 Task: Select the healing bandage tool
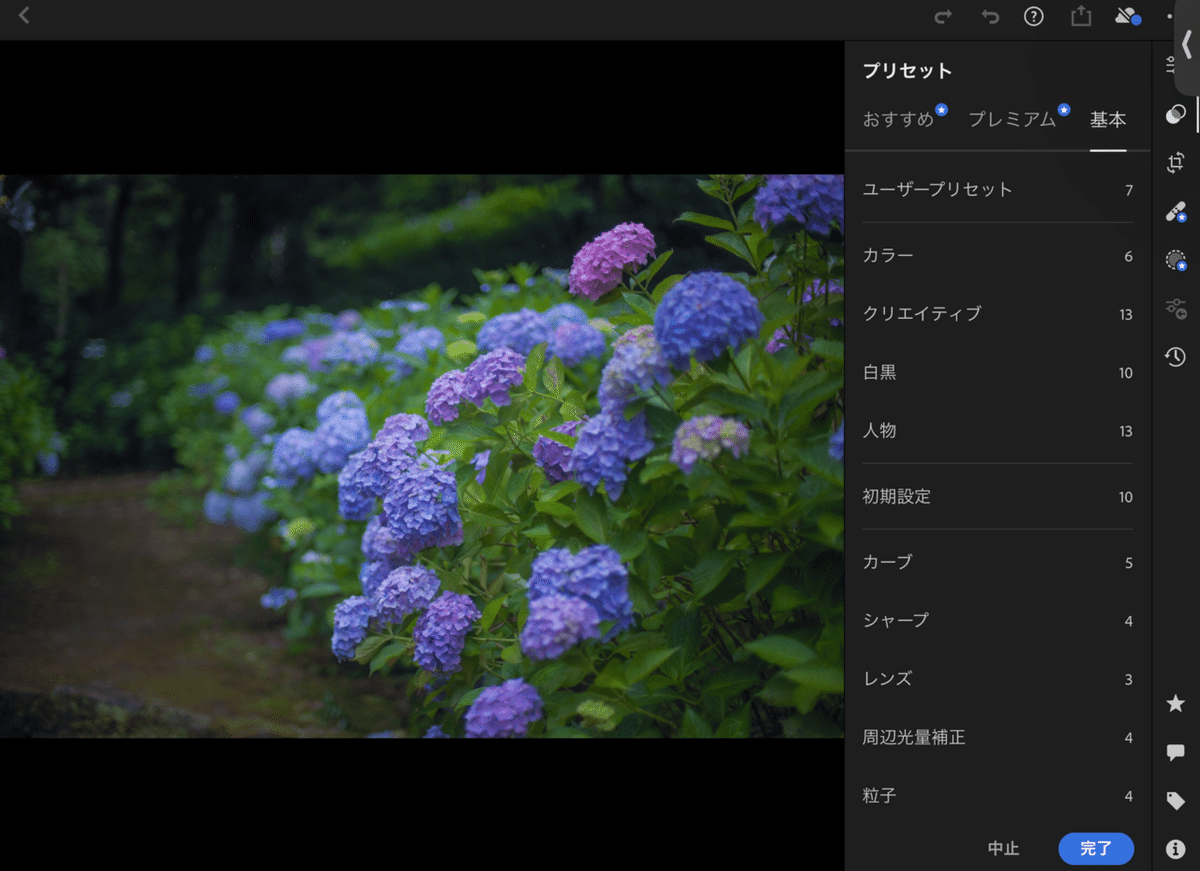1176,211
